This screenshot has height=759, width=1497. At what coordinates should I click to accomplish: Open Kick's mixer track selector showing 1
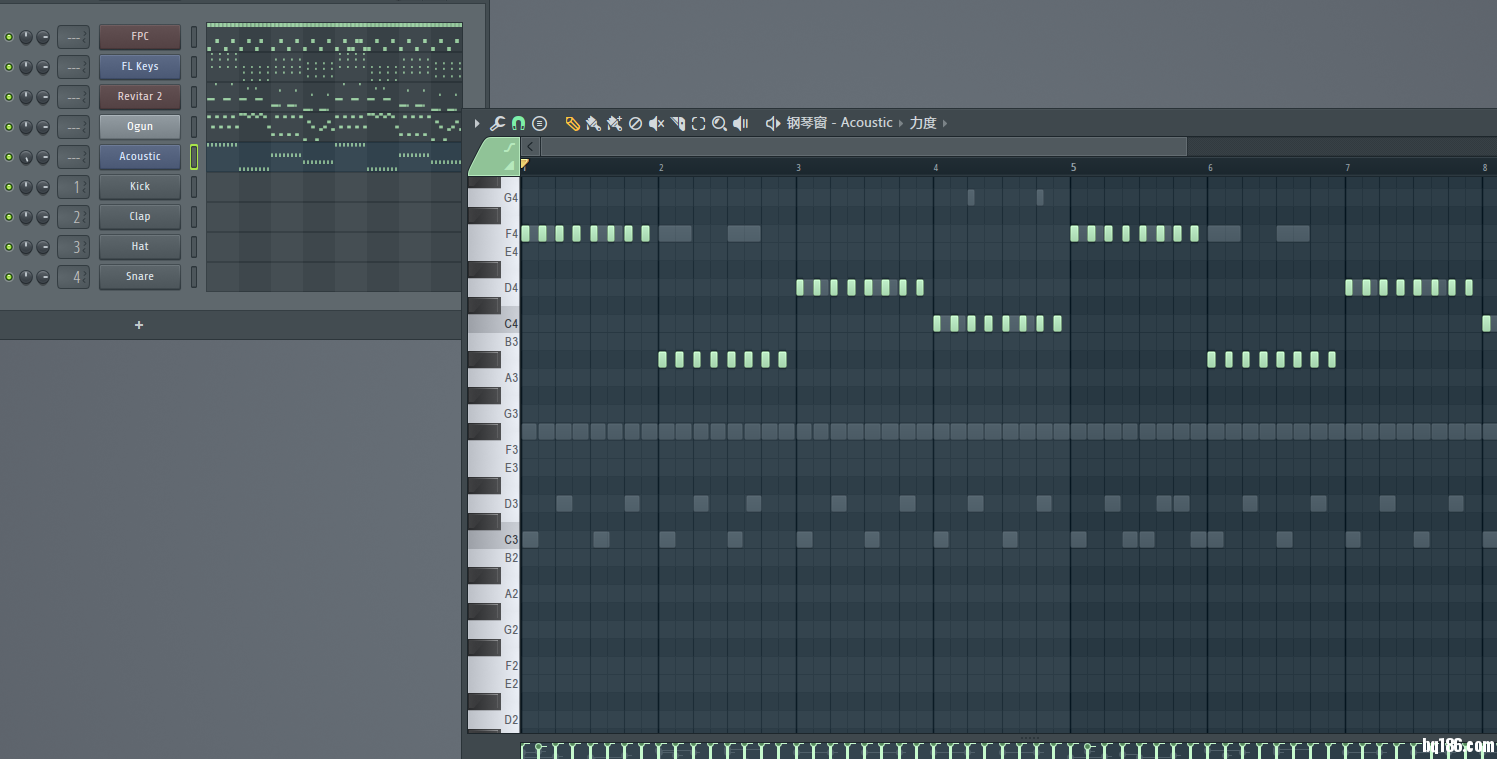coord(73,187)
